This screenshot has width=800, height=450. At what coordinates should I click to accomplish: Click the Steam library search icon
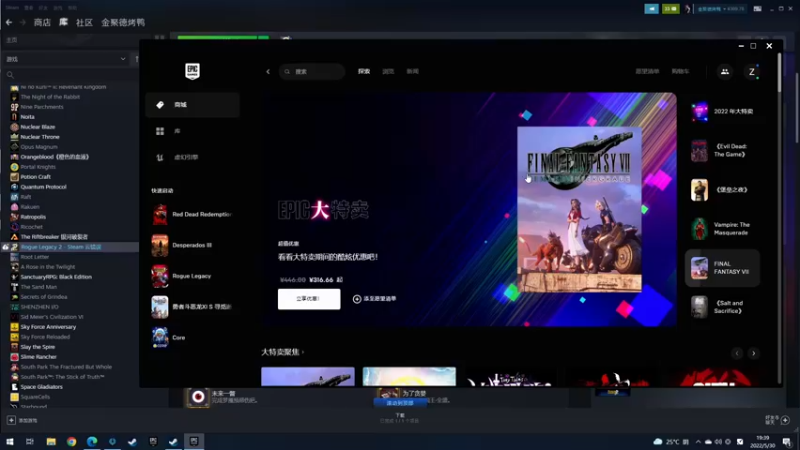(10, 75)
